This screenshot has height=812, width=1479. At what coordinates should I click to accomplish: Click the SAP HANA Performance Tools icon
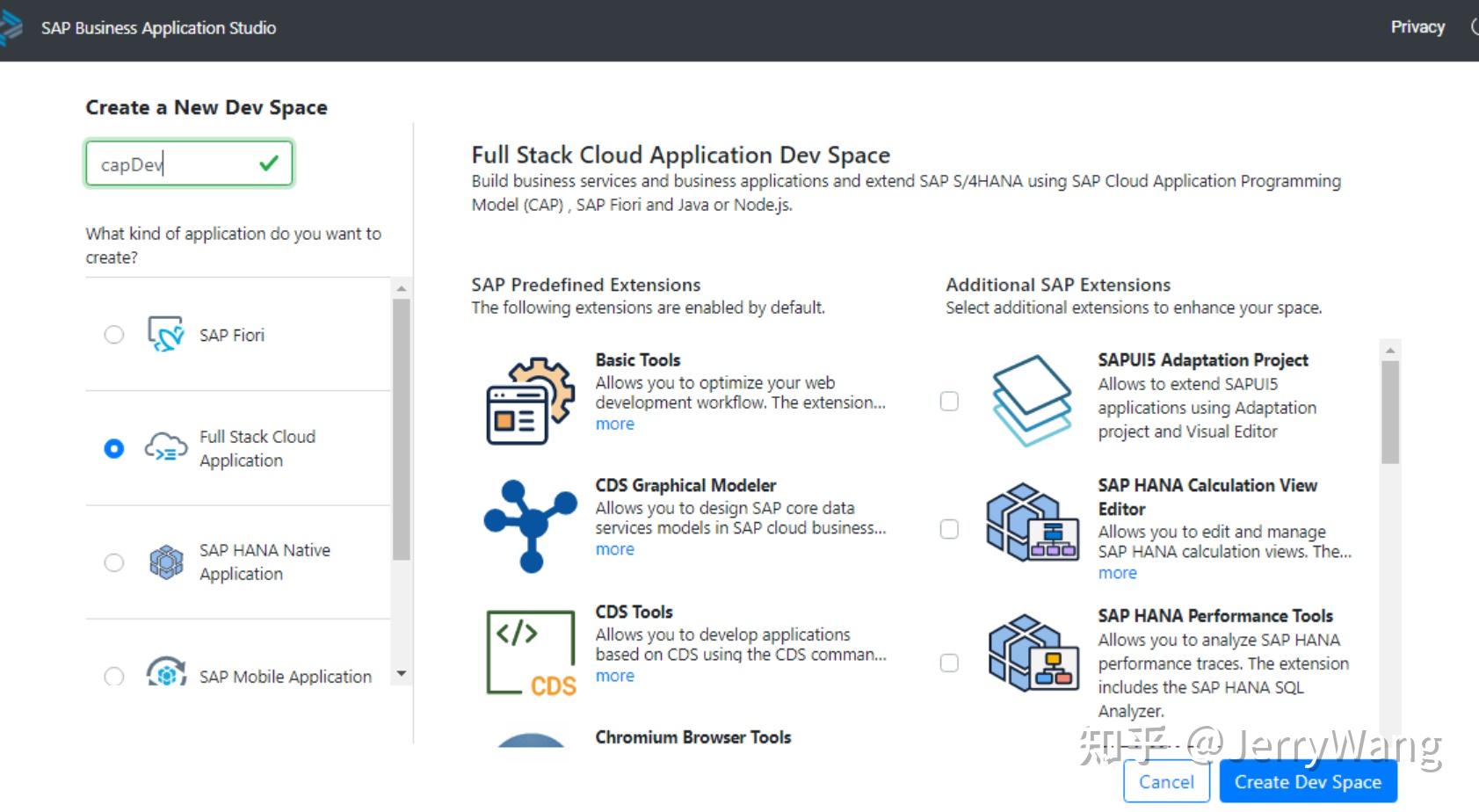click(x=1033, y=658)
